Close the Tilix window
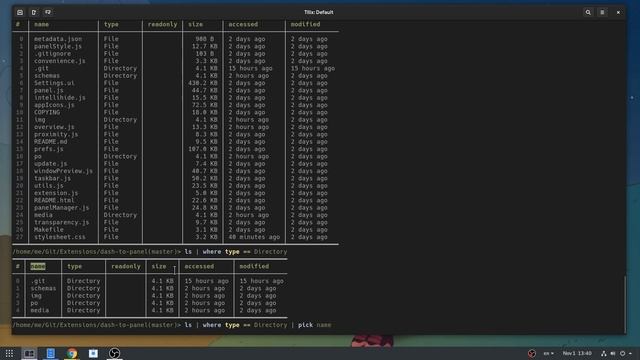The width and height of the screenshot is (640, 360). [x=618, y=12]
